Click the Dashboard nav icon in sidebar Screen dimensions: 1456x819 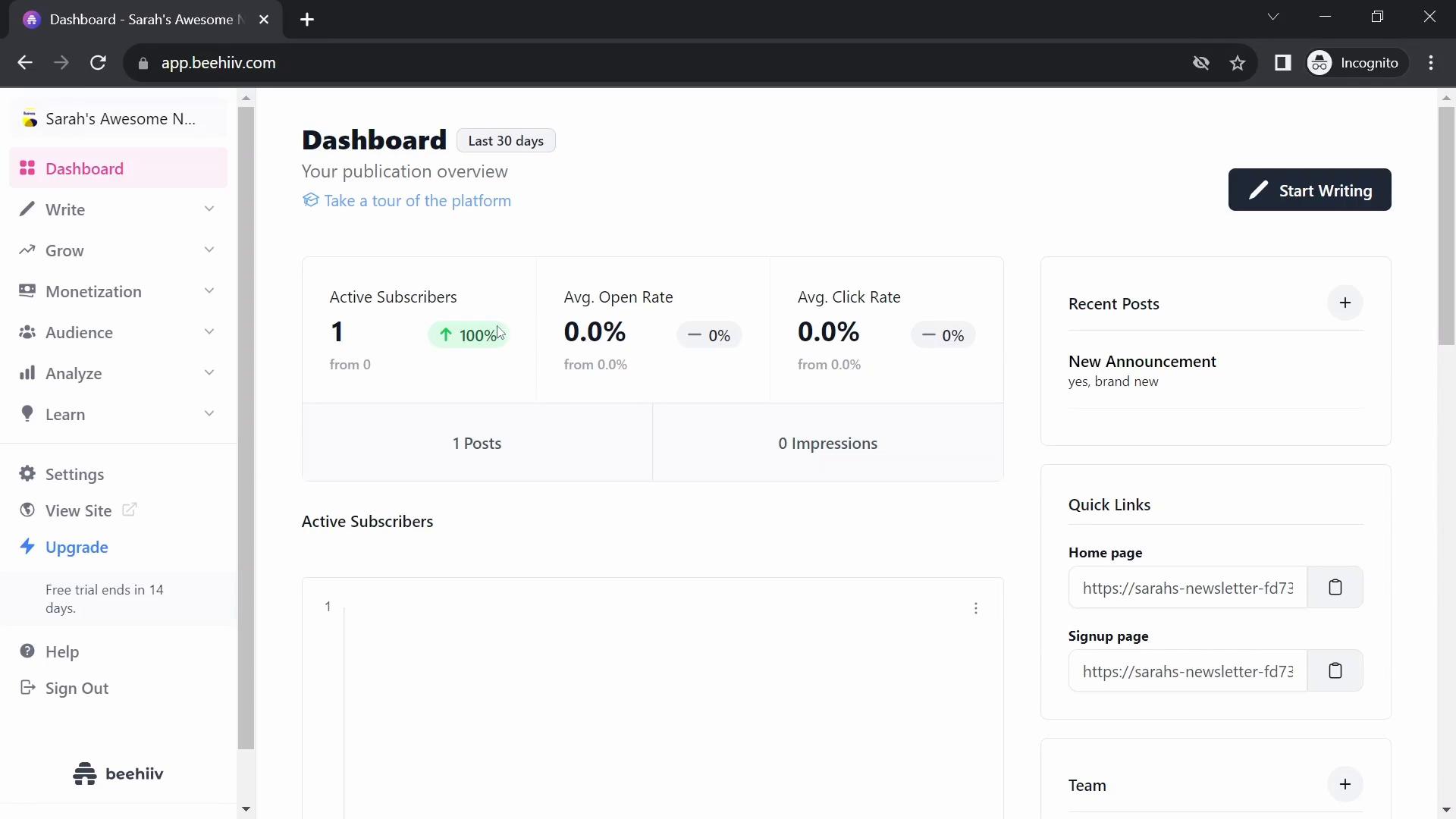(27, 168)
